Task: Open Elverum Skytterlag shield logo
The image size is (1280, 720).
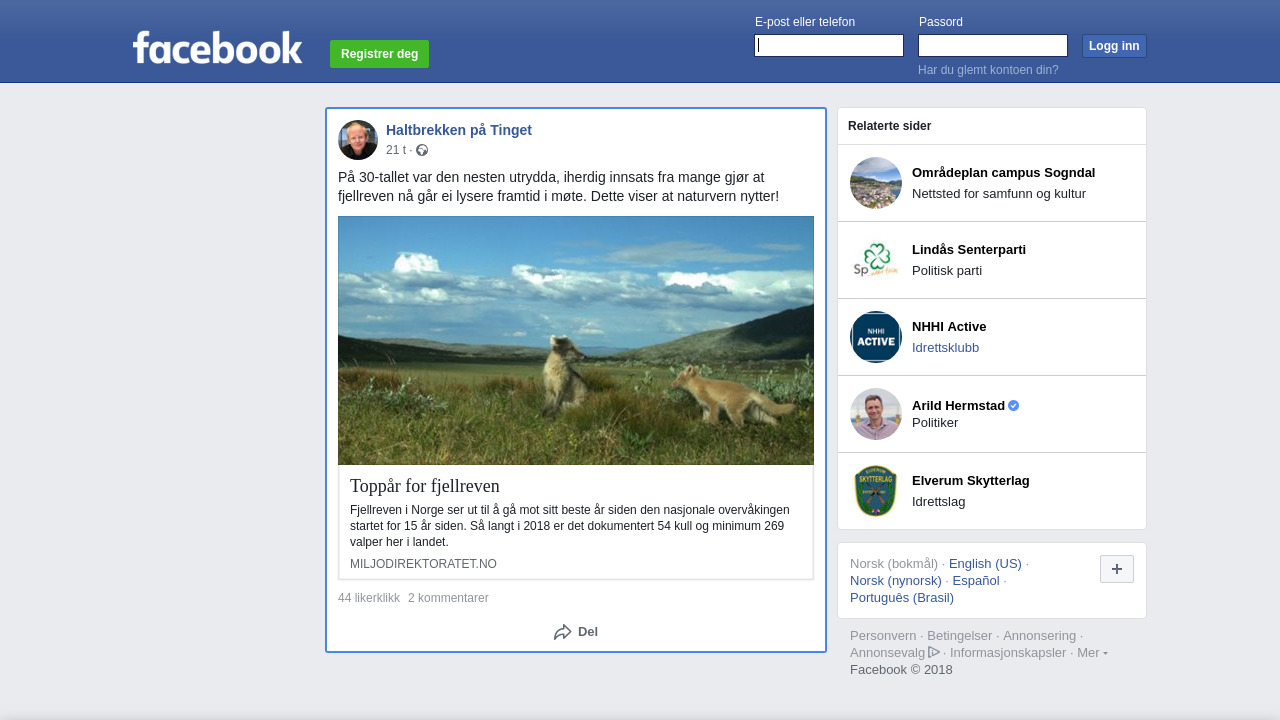Action: pyautogui.click(x=876, y=491)
